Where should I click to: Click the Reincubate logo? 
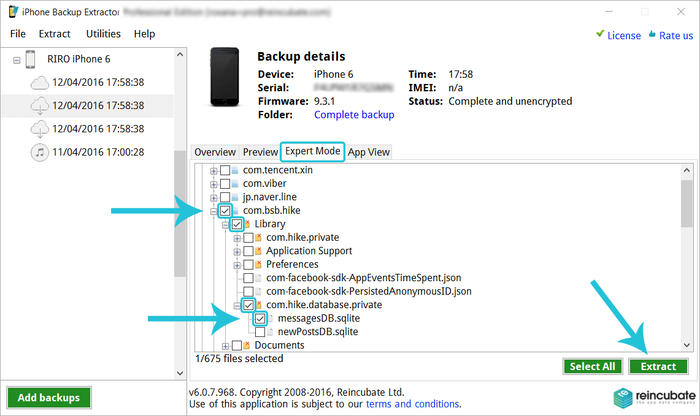click(654, 398)
